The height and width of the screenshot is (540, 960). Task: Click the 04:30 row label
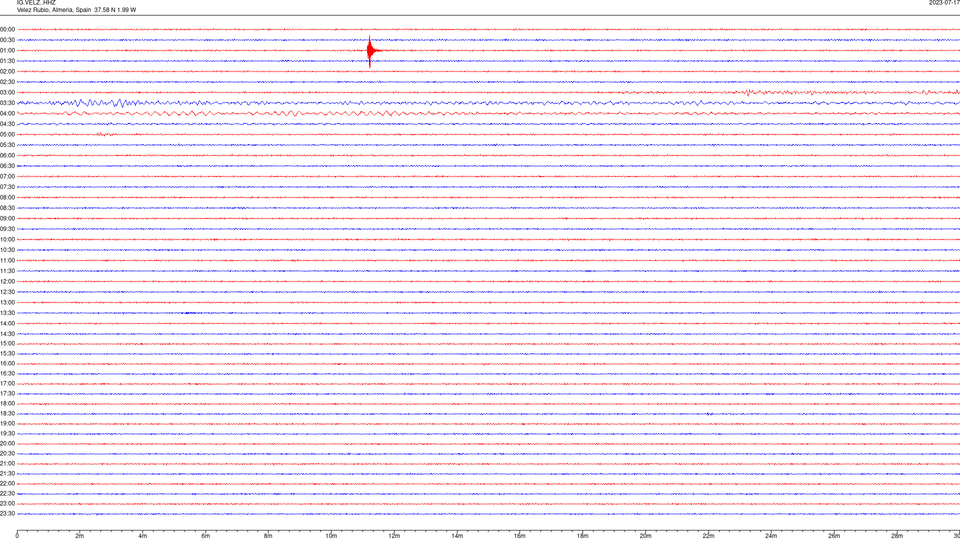point(7,124)
